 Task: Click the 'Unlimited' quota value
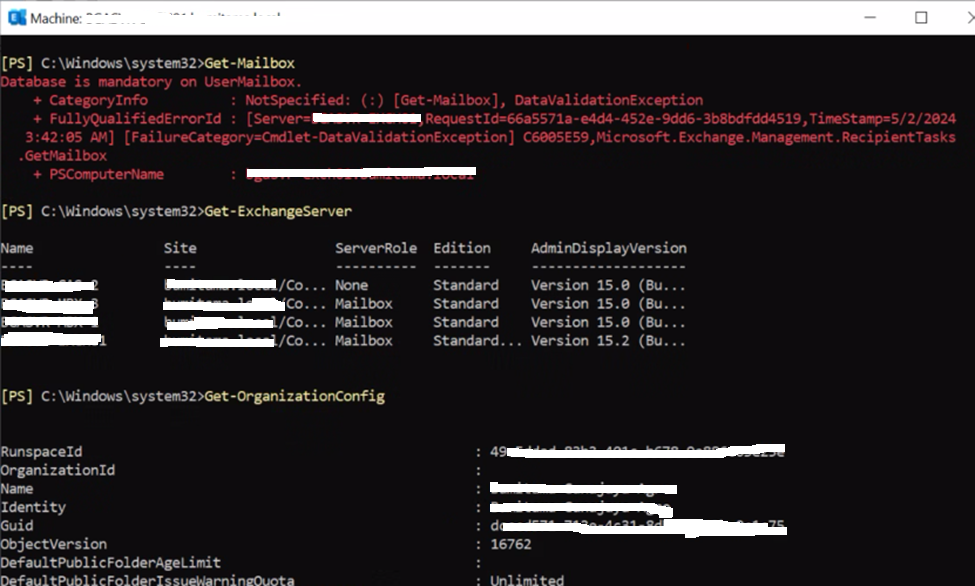(527, 580)
